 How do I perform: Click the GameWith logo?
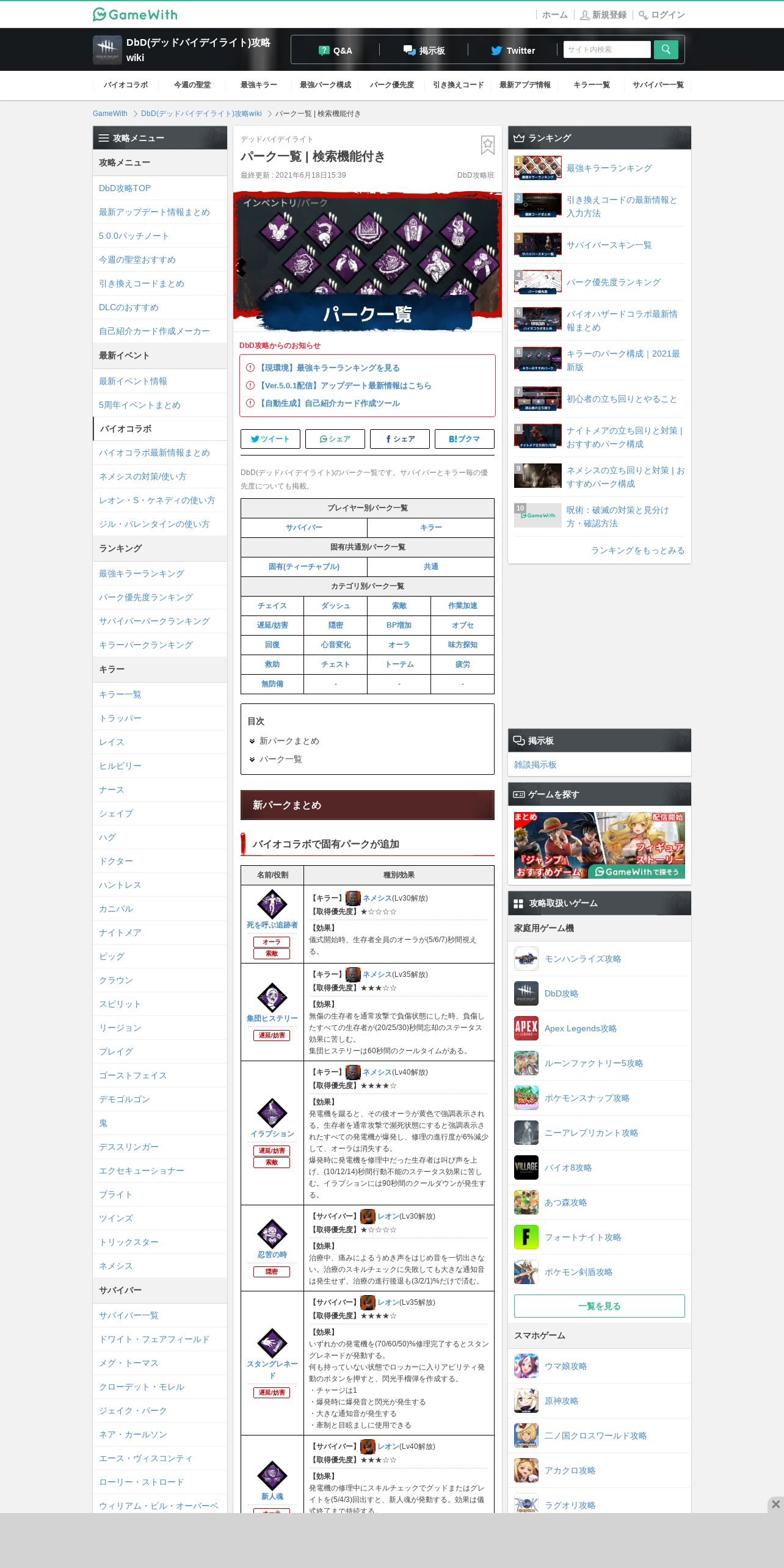(135, 14)
